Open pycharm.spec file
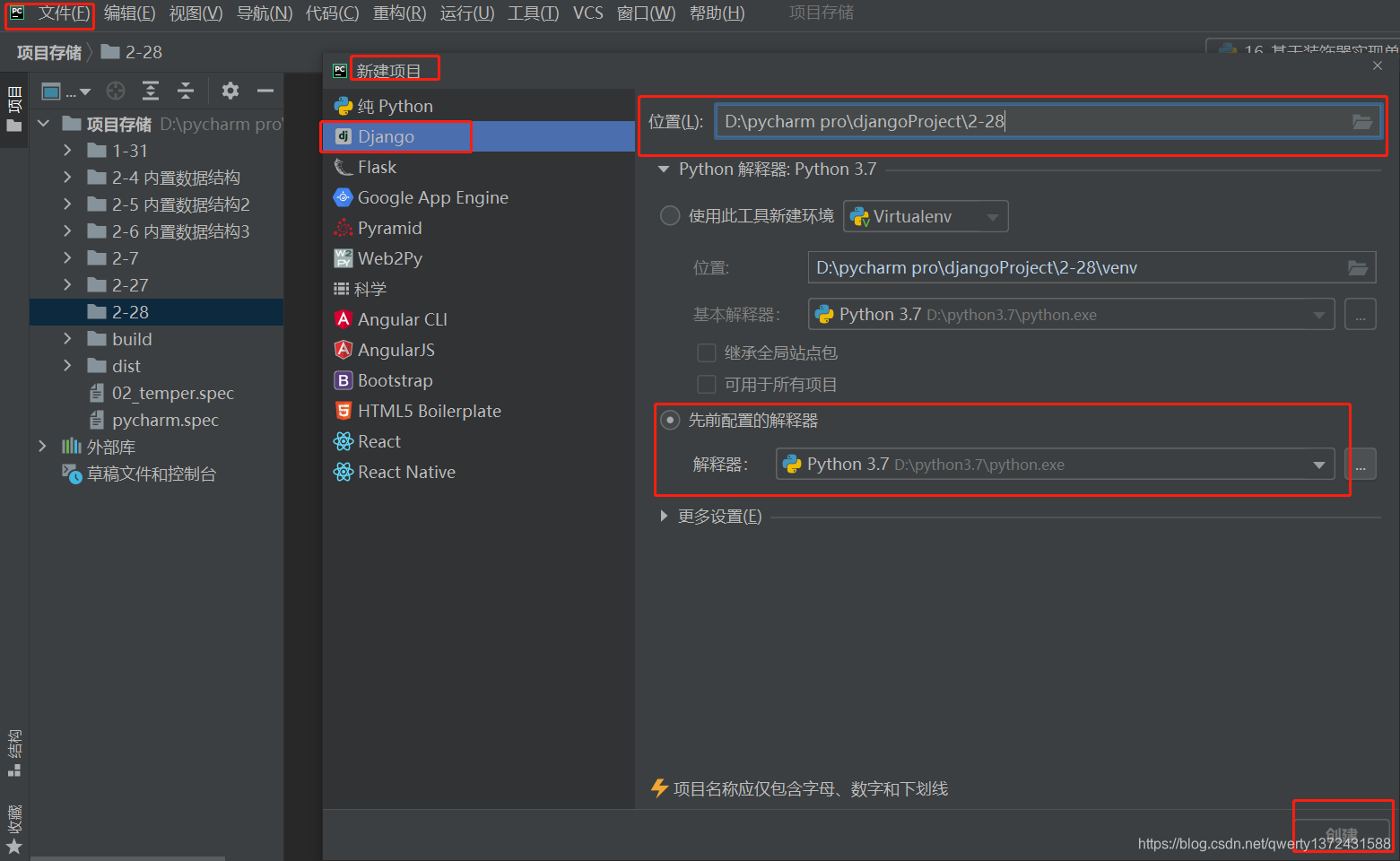The image size is (1400, 861). point(165,420)
